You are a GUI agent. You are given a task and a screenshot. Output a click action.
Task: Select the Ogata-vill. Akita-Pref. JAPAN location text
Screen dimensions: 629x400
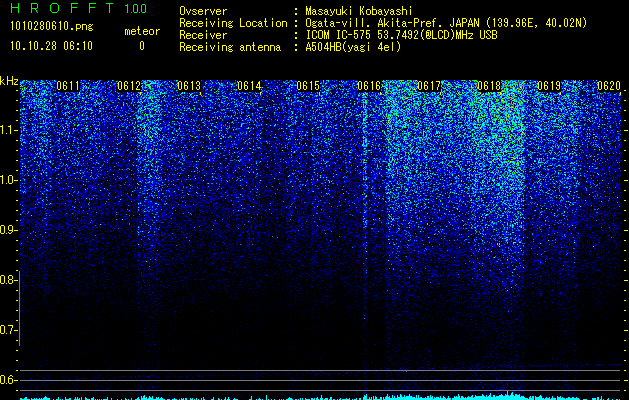tap(446, 23)
